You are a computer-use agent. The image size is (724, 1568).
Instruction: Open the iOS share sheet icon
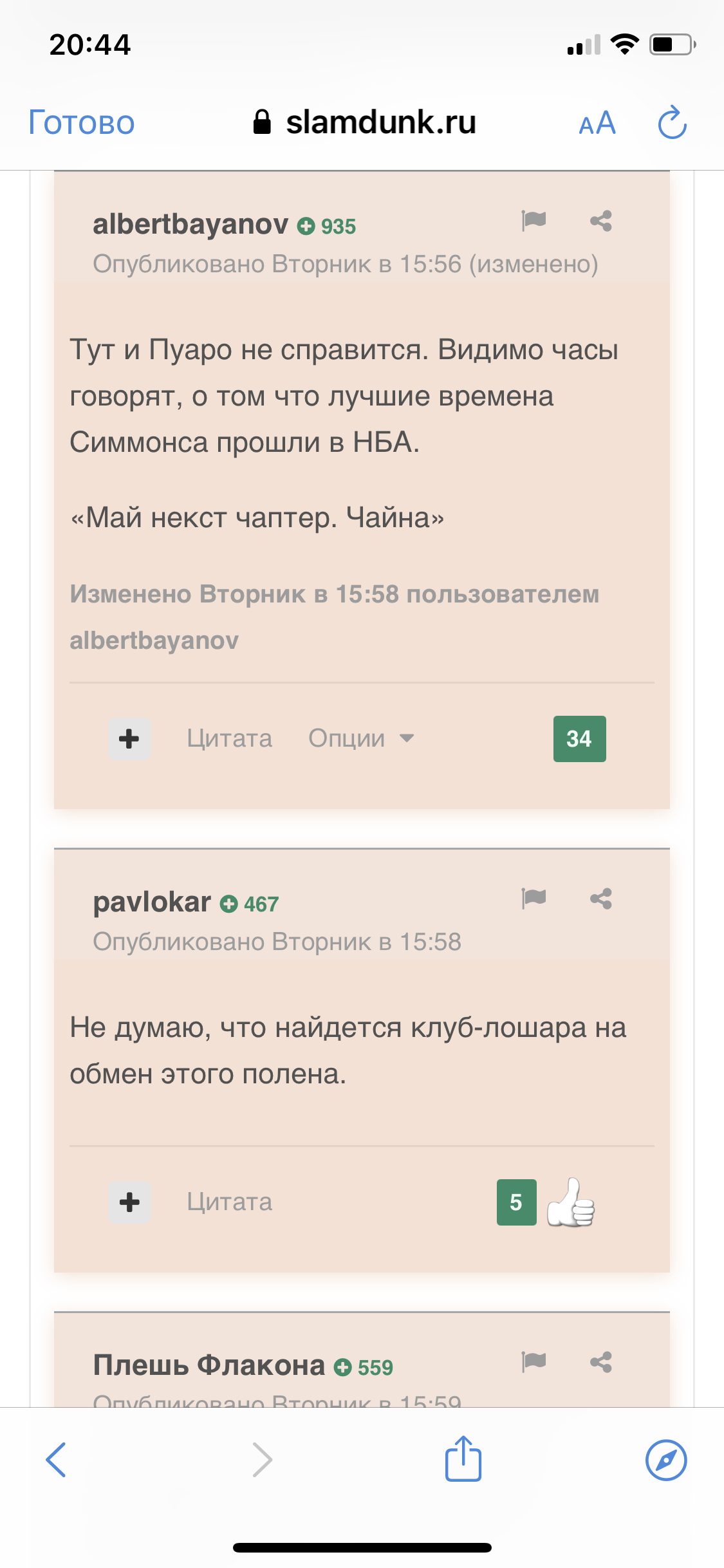click(x=463, y=1458)
